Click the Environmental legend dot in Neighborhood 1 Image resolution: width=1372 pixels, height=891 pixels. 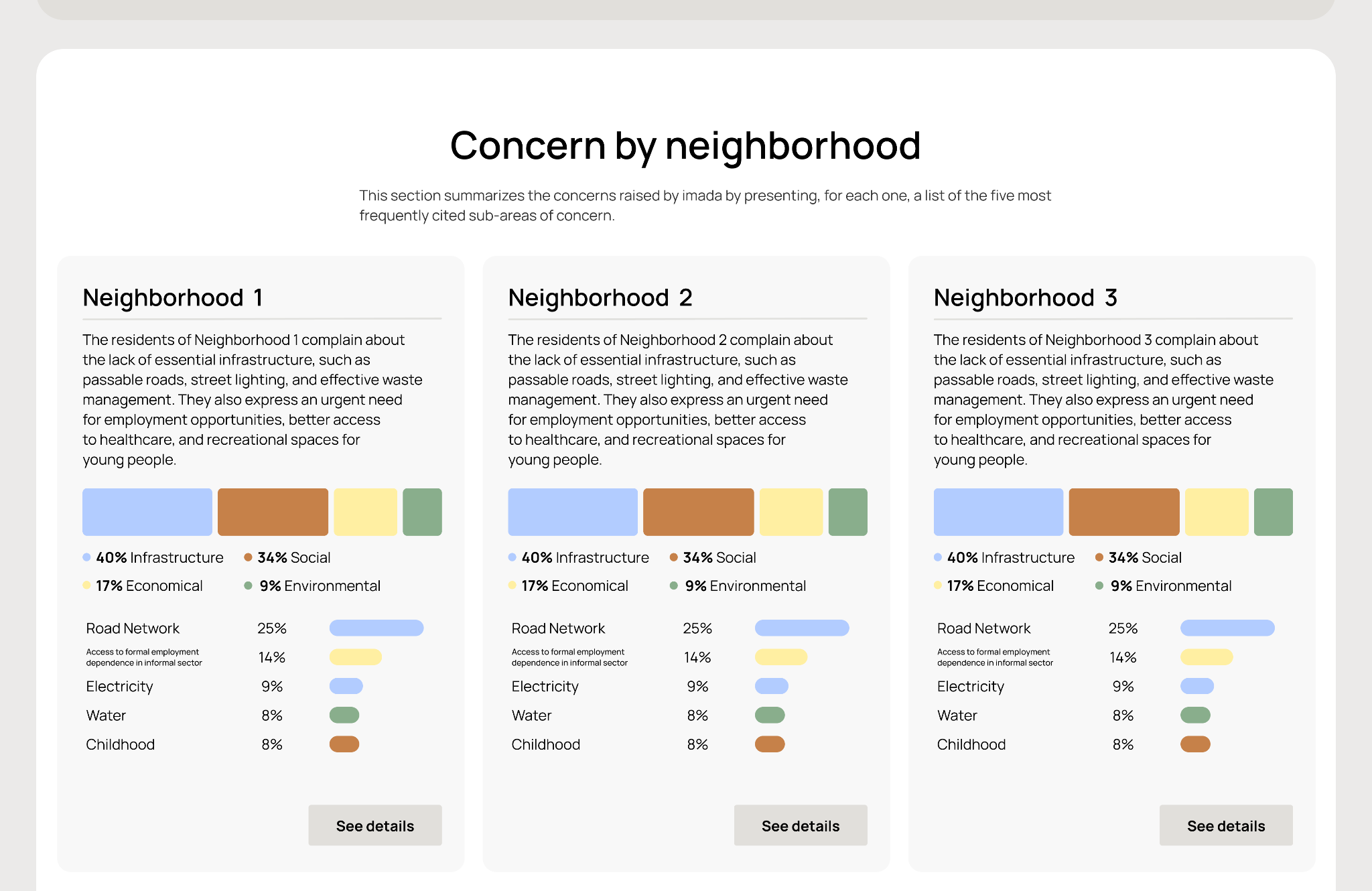[249, 586]
